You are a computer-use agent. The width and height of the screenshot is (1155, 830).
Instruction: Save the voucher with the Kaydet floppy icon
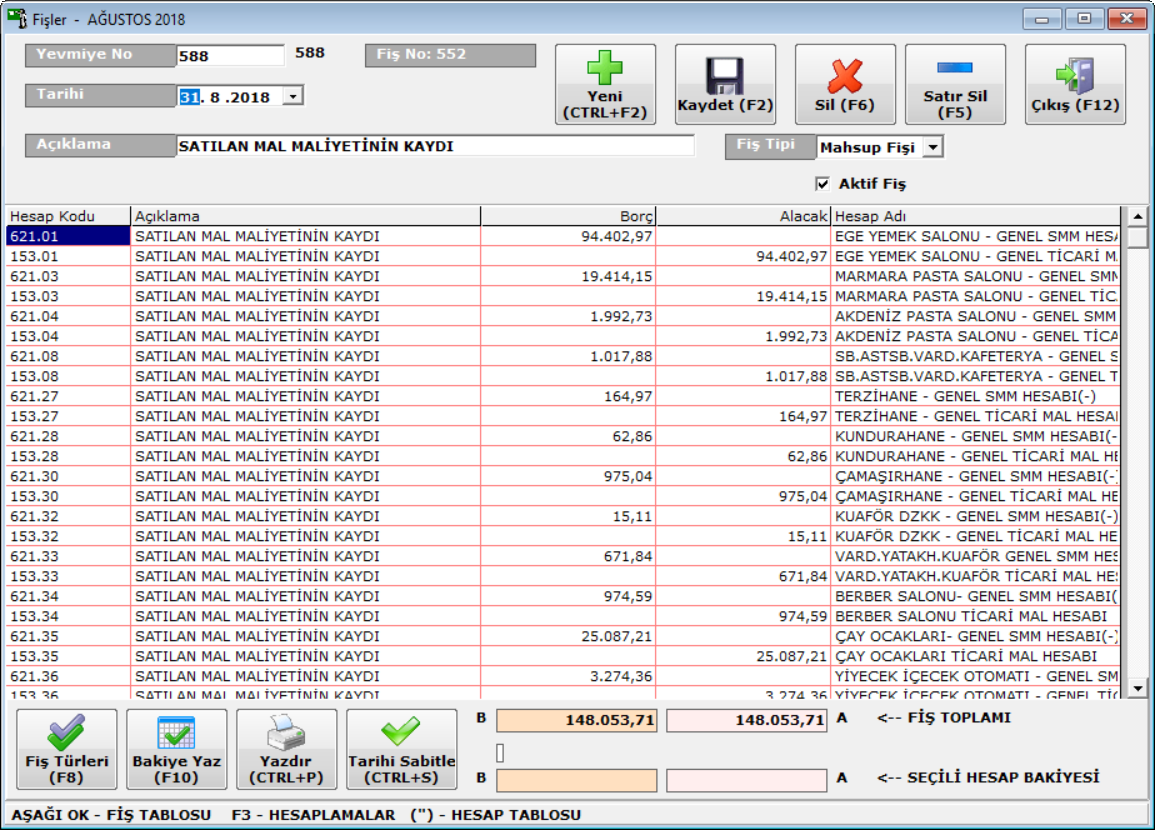[x=725, y=75]
